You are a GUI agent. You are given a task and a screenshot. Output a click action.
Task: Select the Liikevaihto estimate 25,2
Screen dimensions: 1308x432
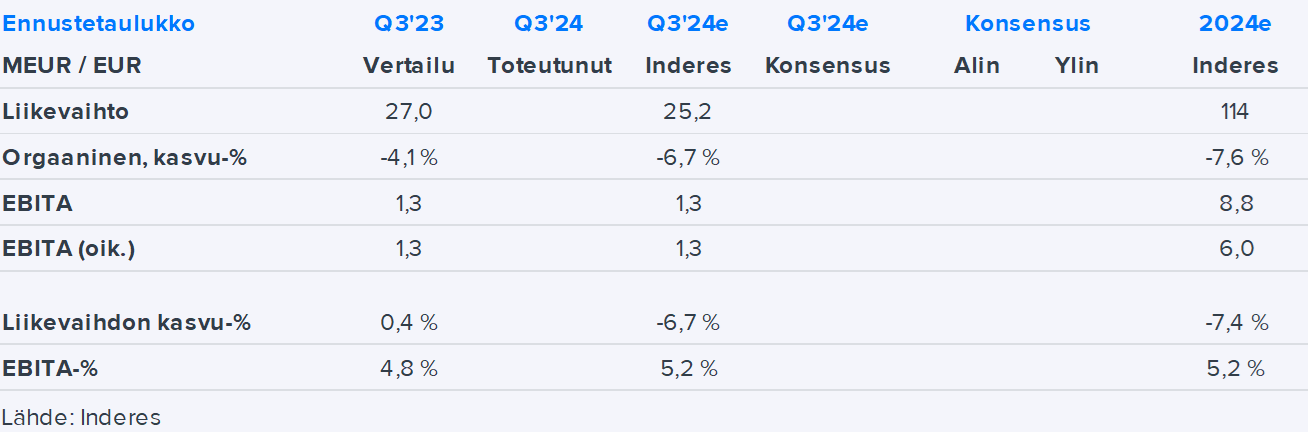coord(688,112)
